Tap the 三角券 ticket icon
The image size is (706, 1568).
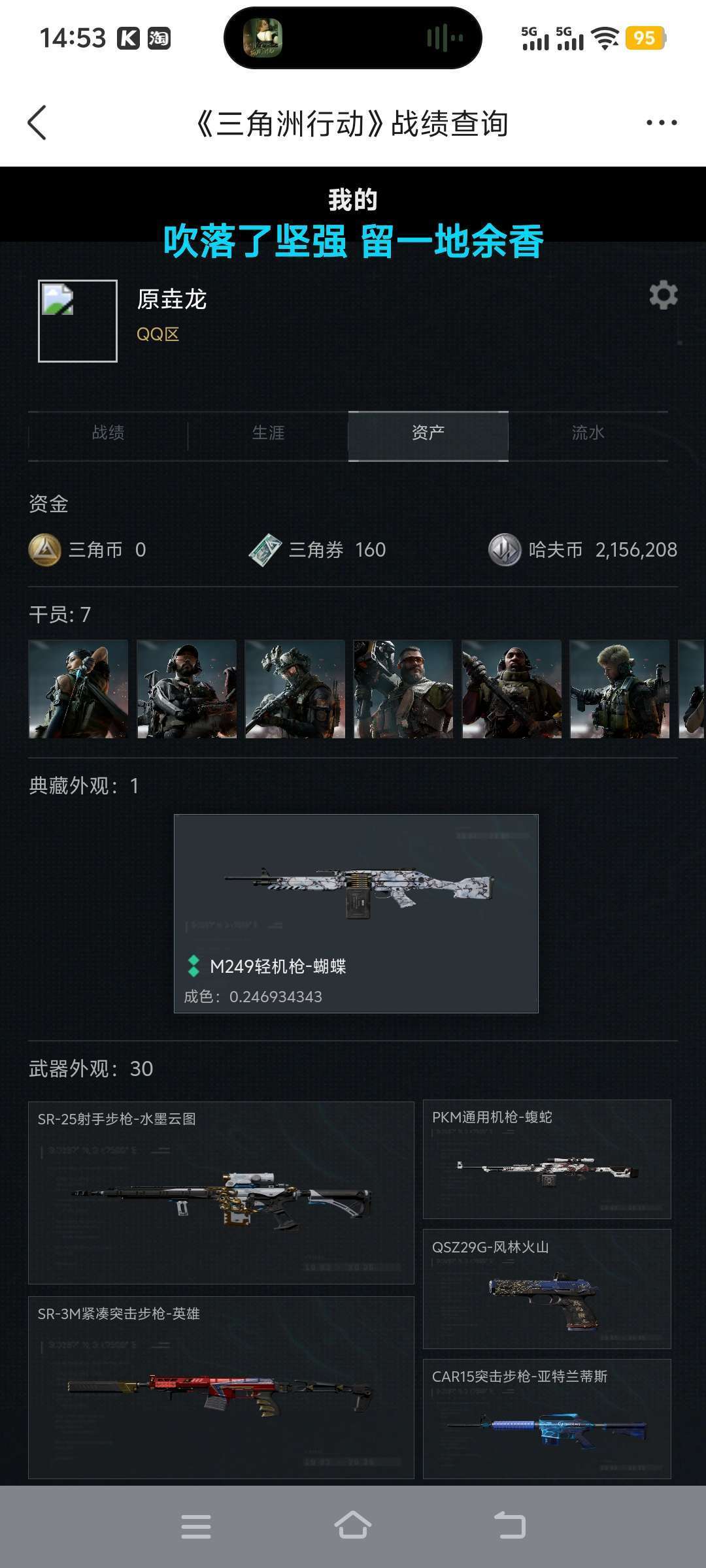pos(265,550)
